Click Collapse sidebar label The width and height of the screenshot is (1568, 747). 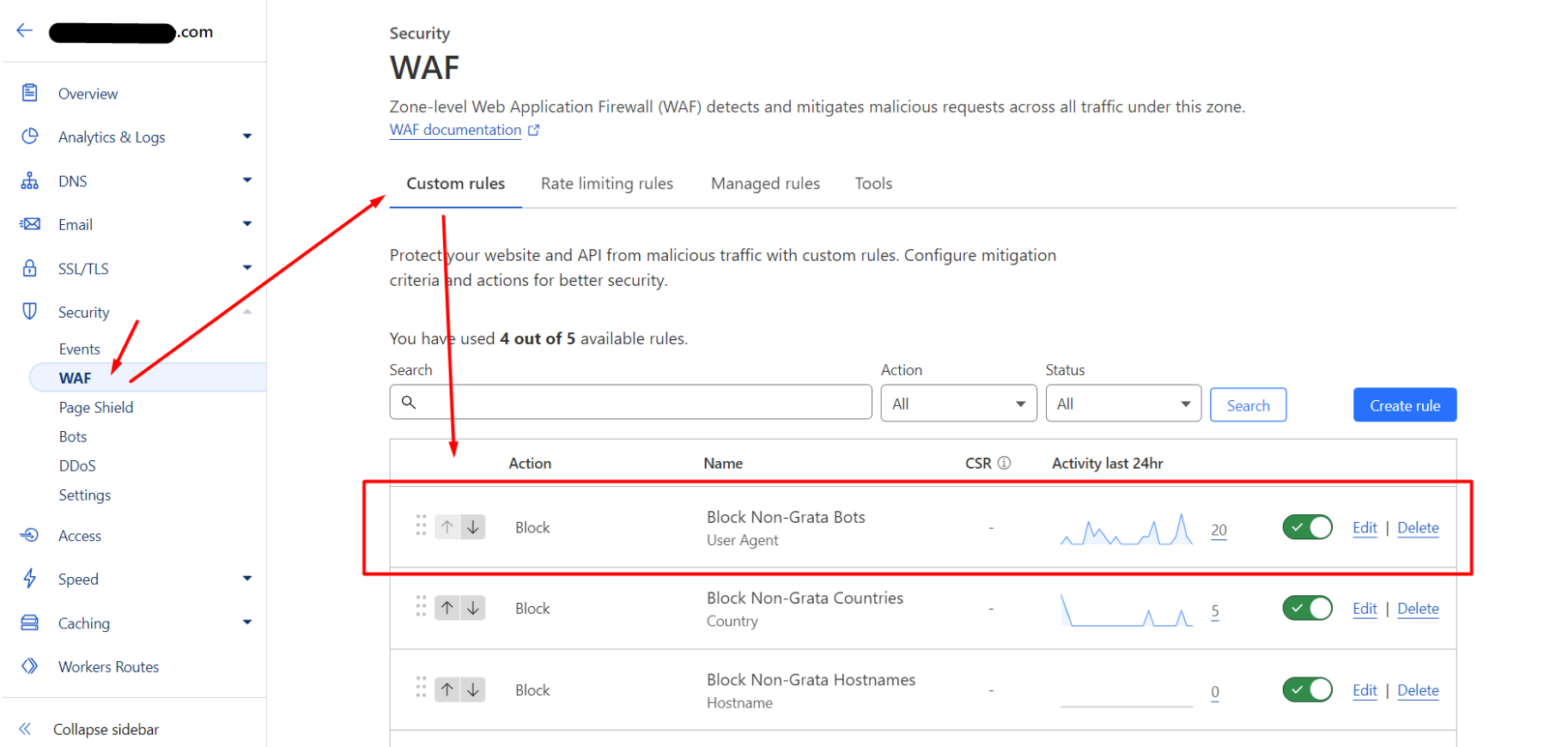[x=106, y=729]
